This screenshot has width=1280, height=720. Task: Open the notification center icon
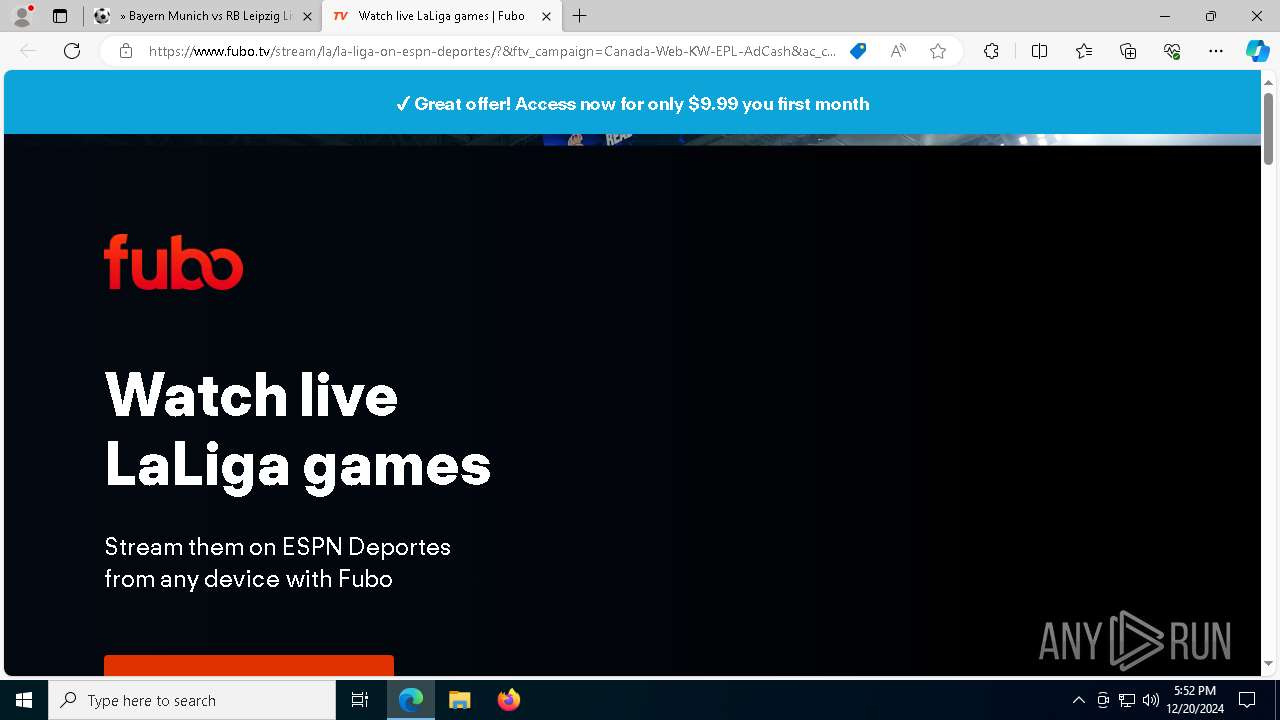[1247, 700]
